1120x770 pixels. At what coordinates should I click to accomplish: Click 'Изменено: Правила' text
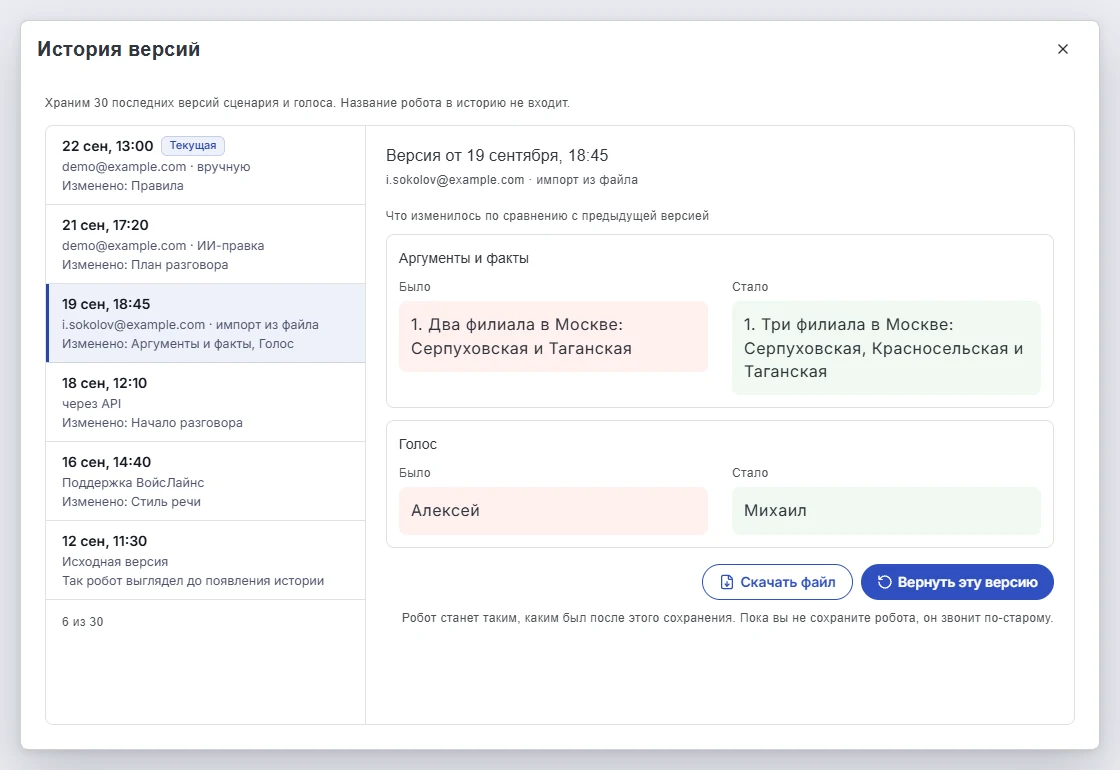coord(123,186)
